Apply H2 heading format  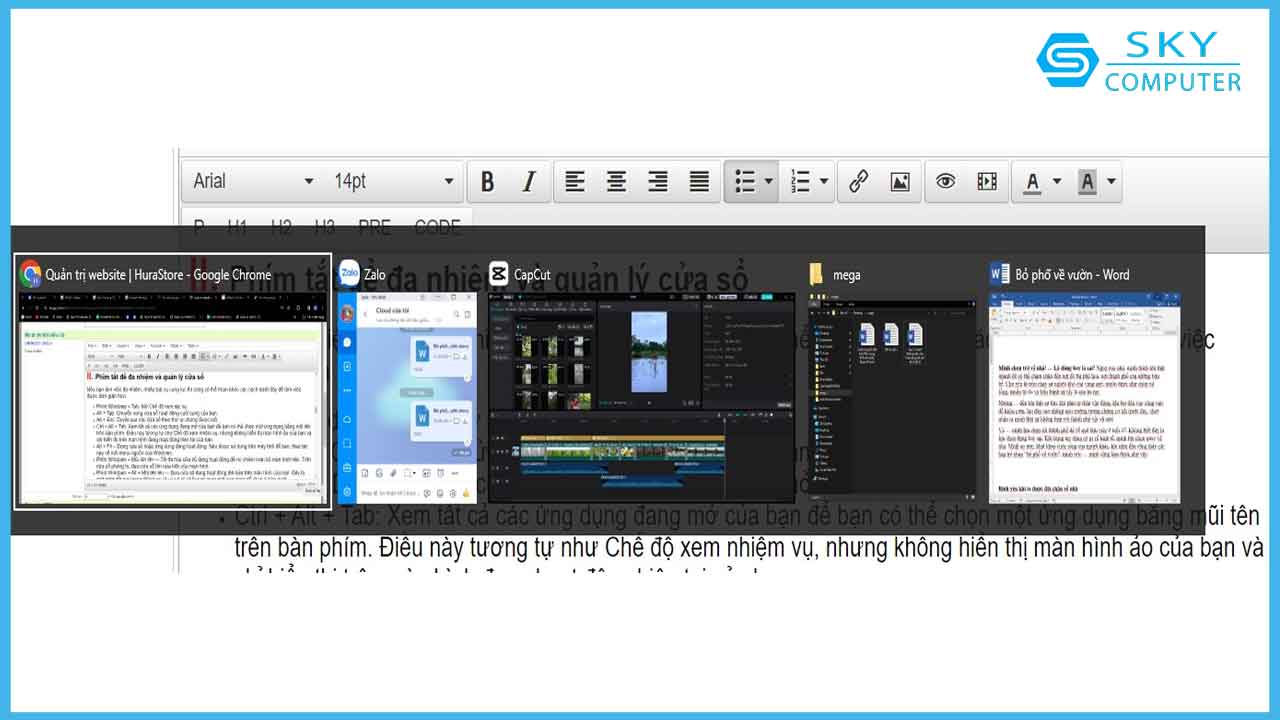tap(281, 227)
